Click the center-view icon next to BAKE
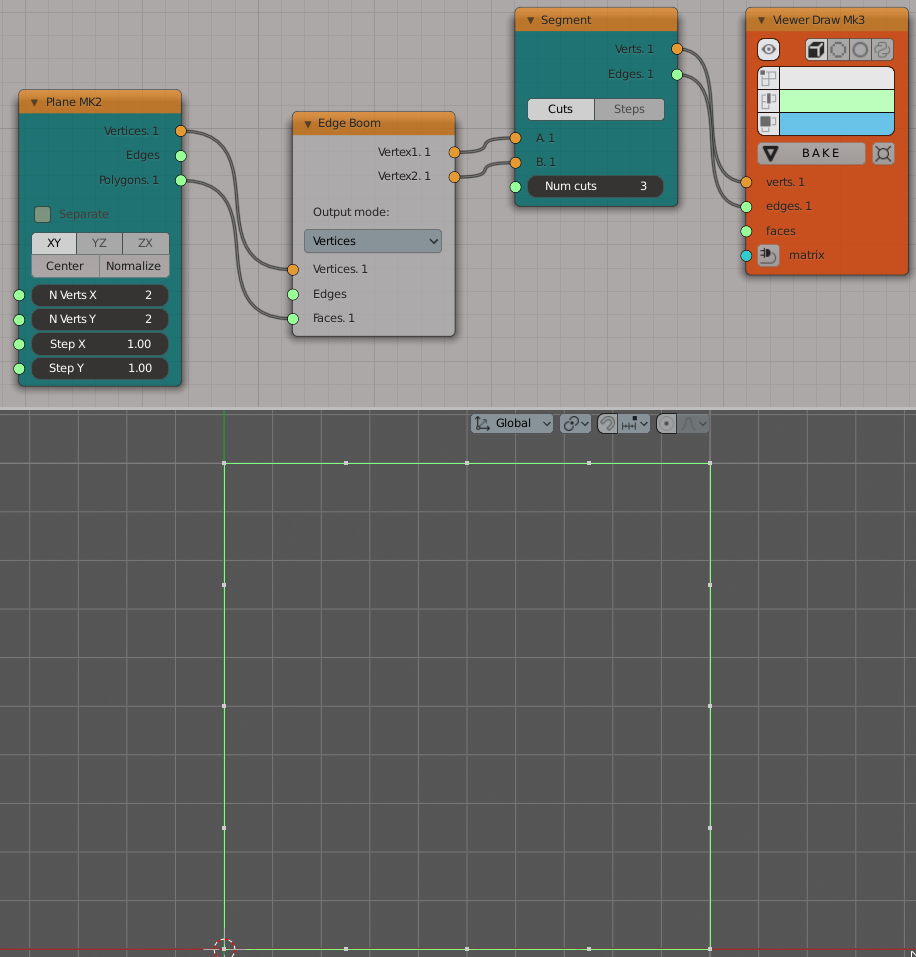 click(x=882, y=153)
